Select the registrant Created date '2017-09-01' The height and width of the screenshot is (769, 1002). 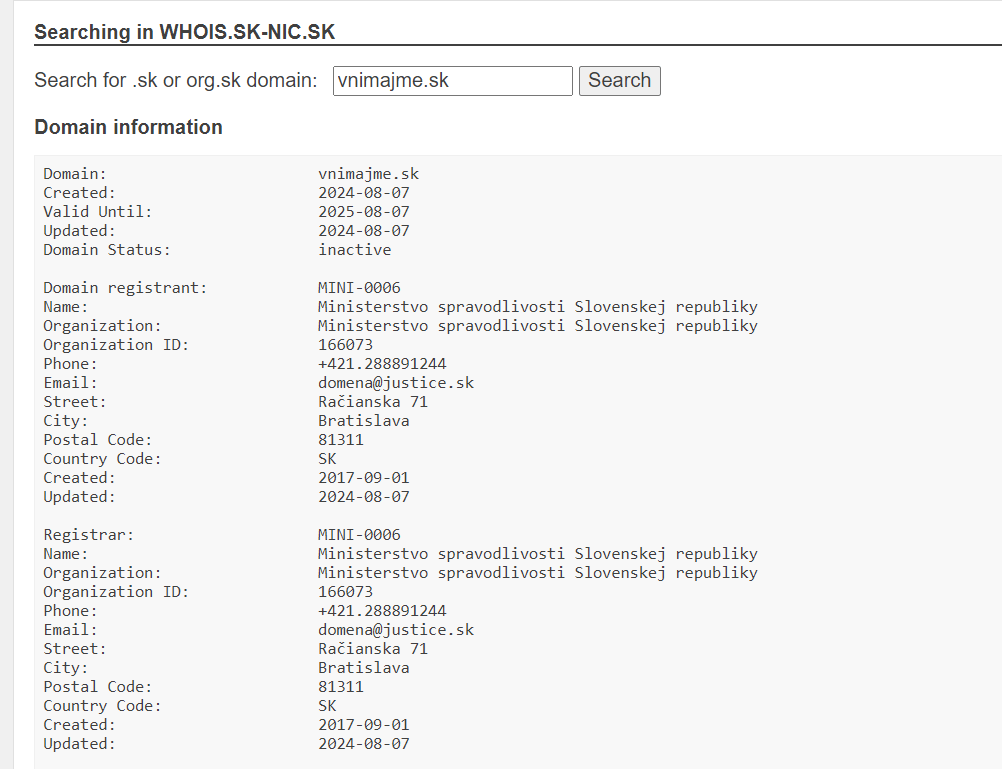(364, 478)
